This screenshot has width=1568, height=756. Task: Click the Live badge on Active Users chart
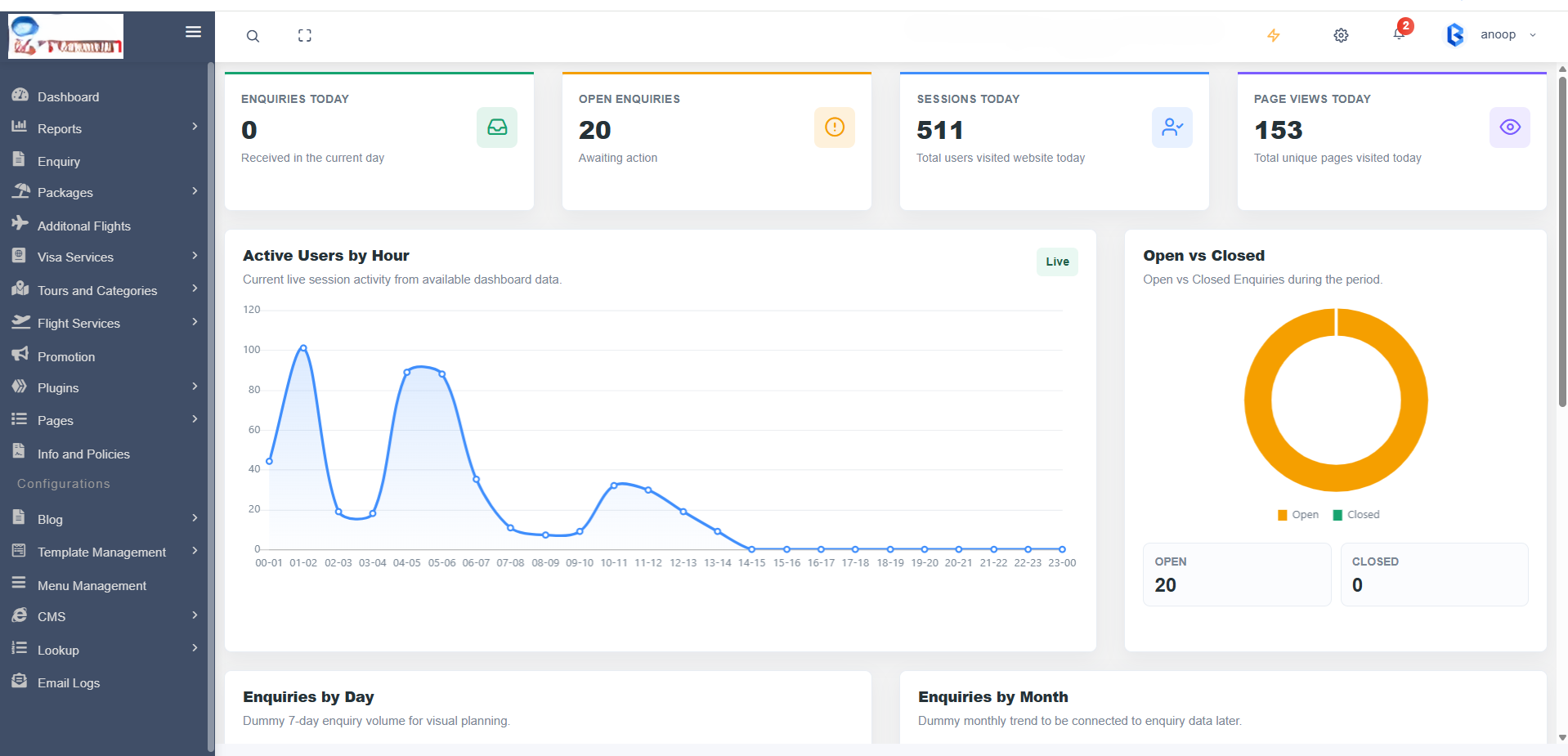[x=1057, y=262]
